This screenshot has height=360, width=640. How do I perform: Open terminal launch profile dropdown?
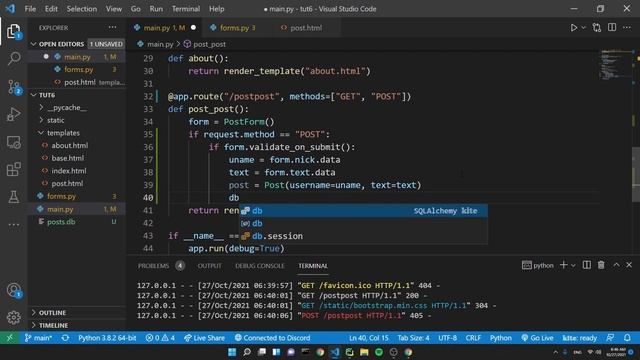point(573,265)
